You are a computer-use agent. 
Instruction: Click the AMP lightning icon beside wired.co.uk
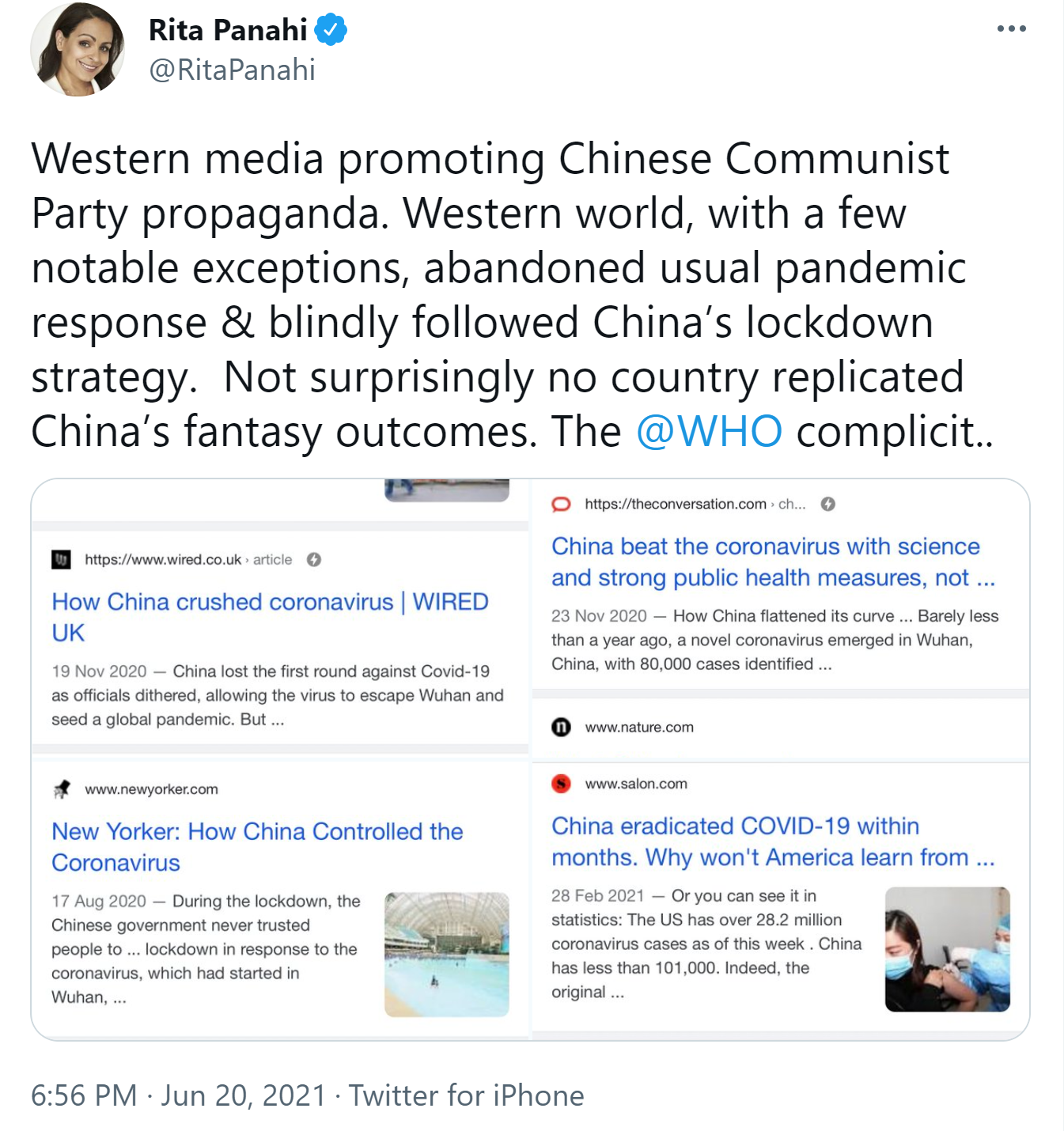[x=314, y=560]
